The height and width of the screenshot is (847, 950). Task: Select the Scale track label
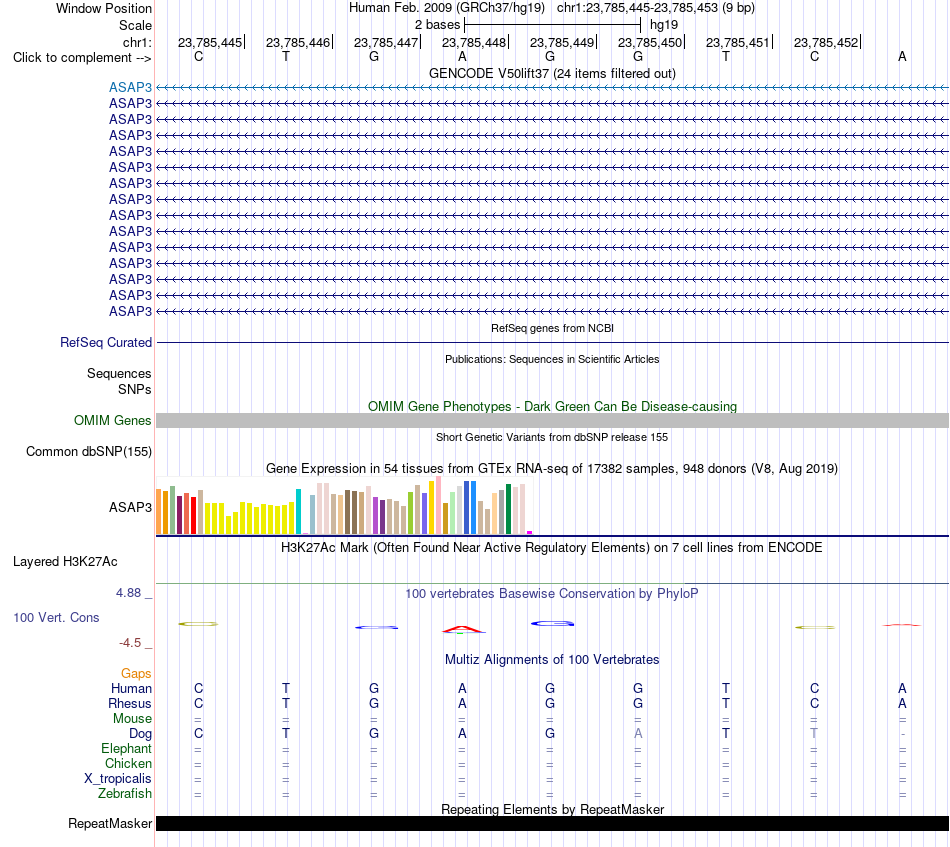point(135,25)
